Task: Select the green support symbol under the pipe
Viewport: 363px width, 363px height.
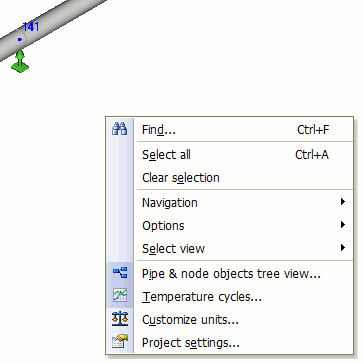Action: click(20, 61)
